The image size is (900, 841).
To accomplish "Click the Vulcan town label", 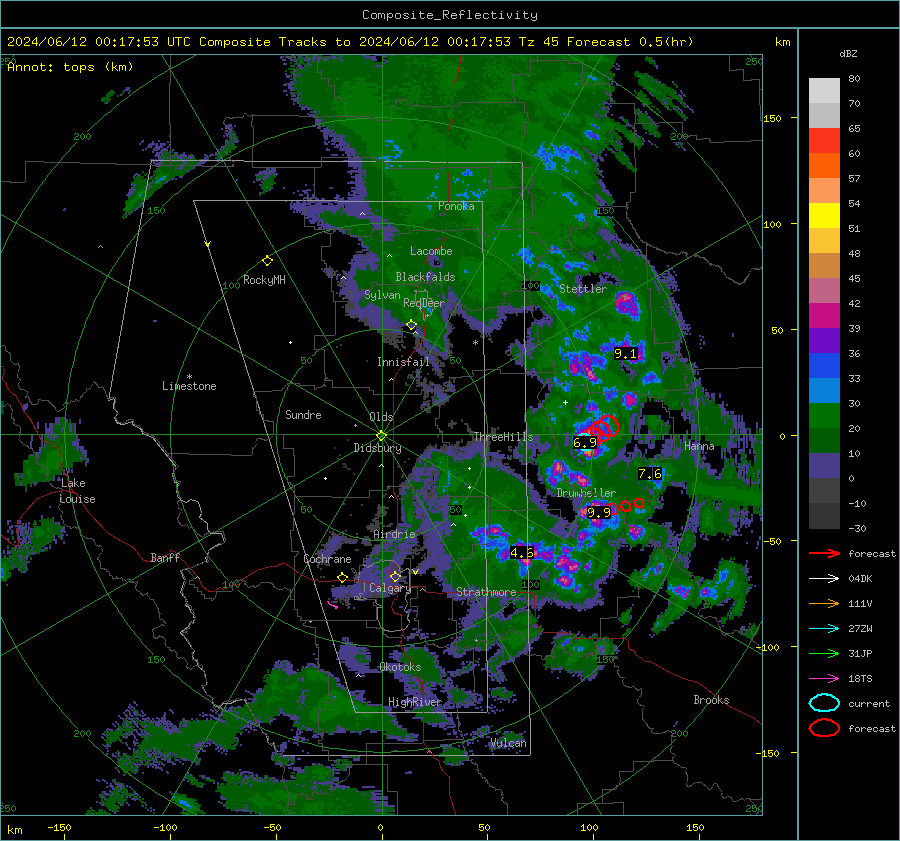I will pos(509,743).
